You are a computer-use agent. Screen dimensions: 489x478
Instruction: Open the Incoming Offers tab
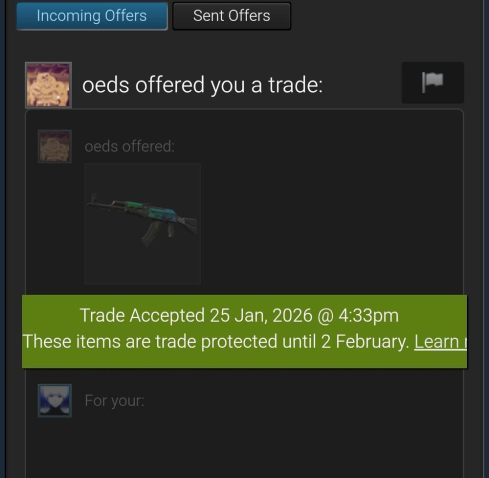pos(92,16)
